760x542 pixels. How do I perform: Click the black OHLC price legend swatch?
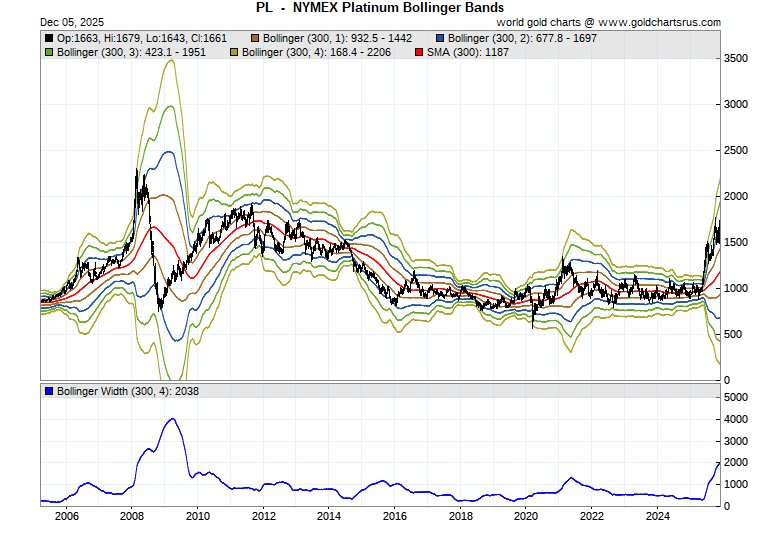click(x=48, y=38)
